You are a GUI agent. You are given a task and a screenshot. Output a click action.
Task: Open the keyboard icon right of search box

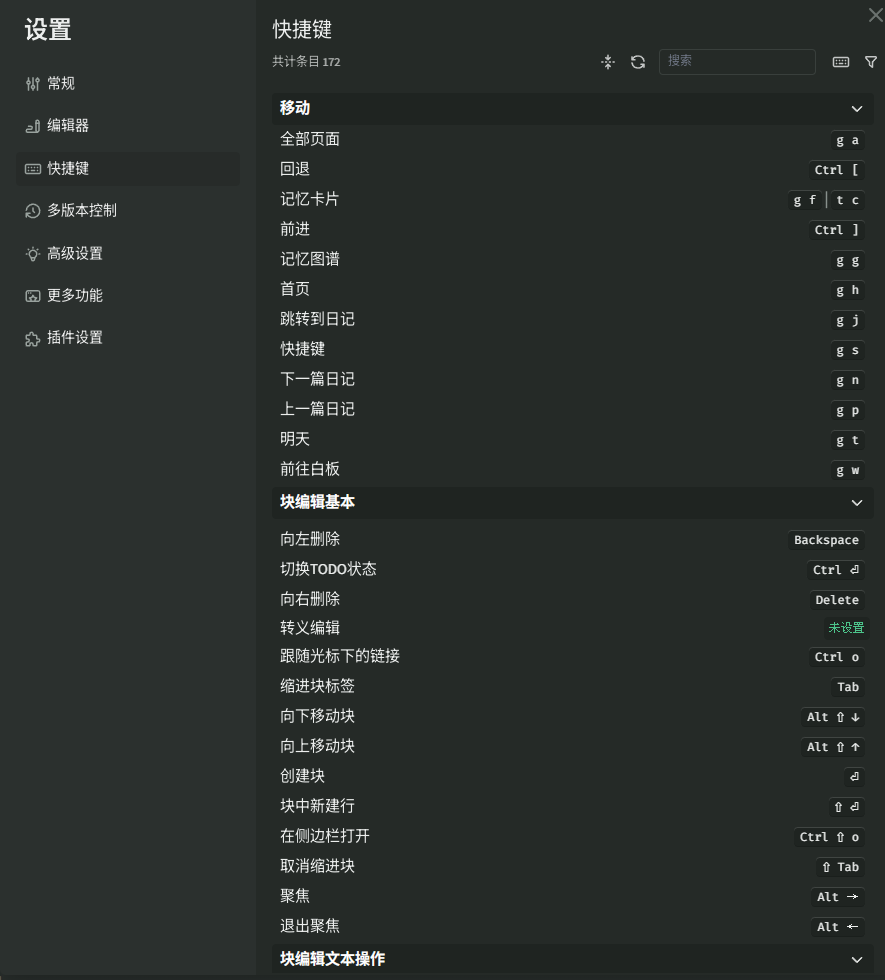pos(840,62)
